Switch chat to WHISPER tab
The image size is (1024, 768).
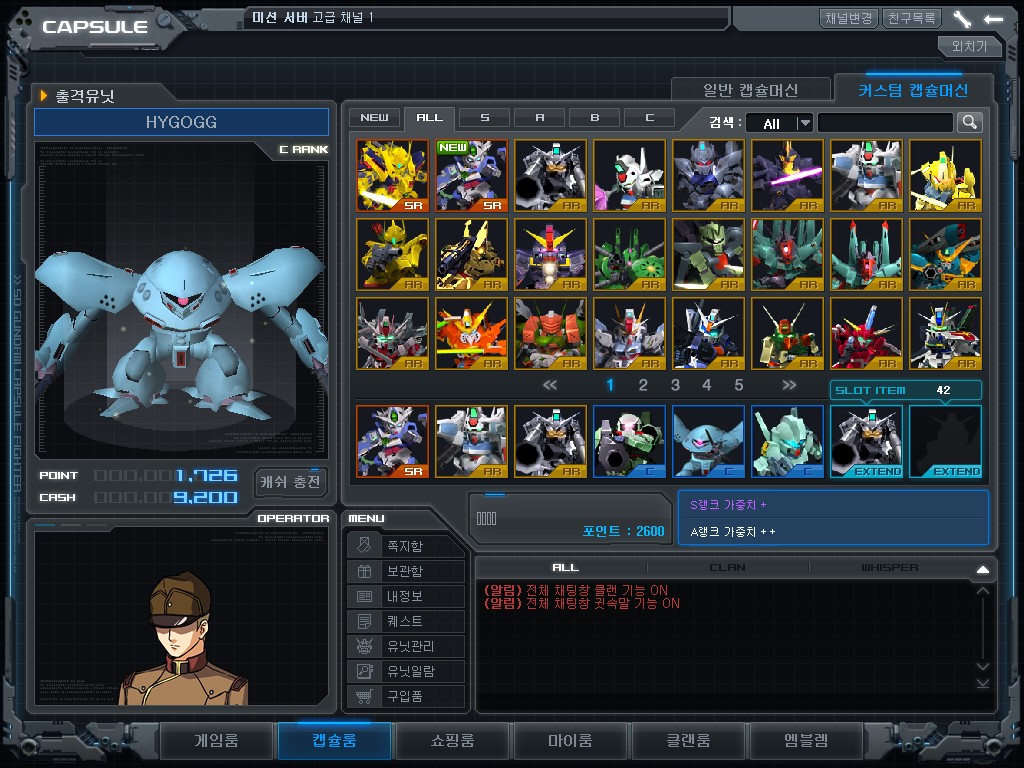click(x=889, y=568)
